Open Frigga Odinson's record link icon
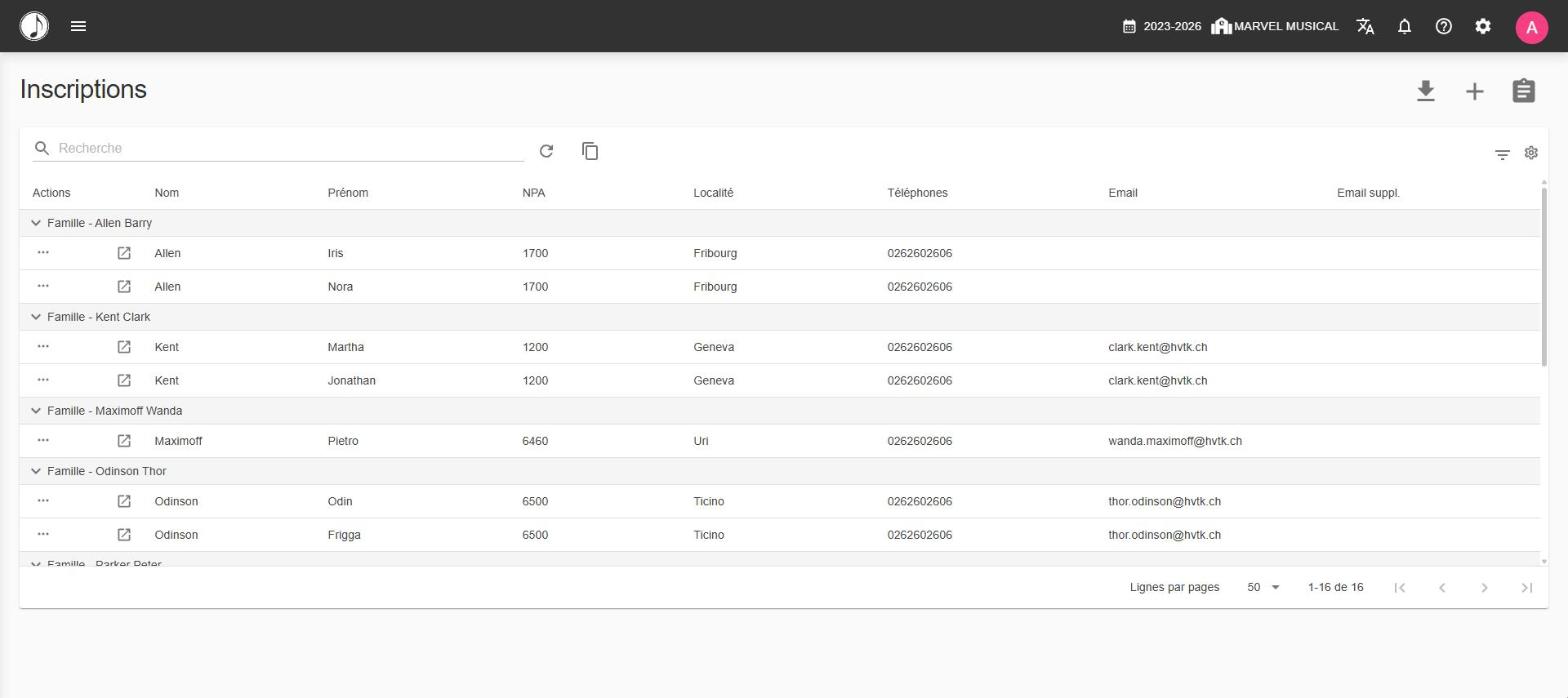1568x698 pixels. click(124, 535)
